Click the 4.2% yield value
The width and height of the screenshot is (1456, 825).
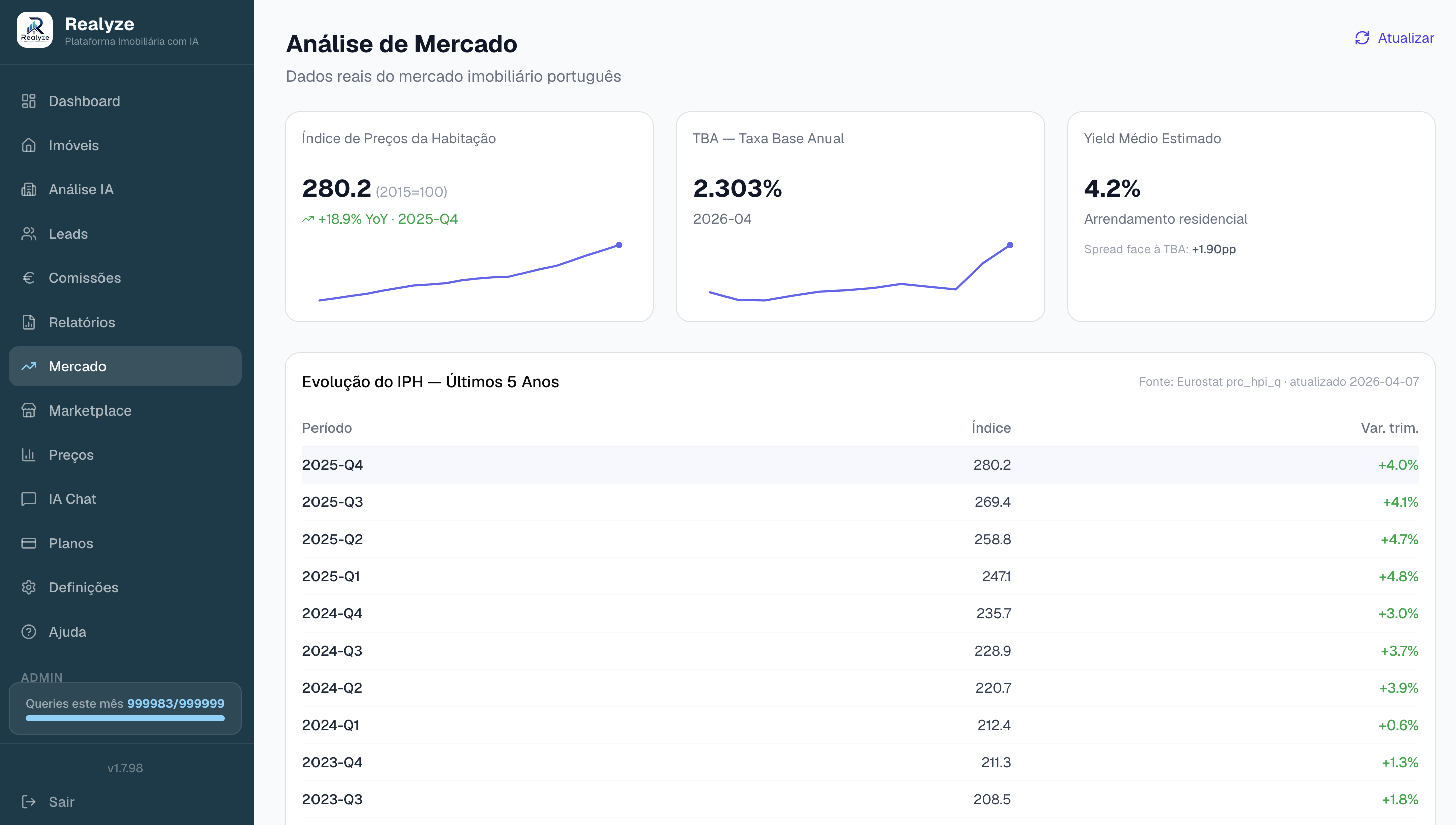[1112, 189]
